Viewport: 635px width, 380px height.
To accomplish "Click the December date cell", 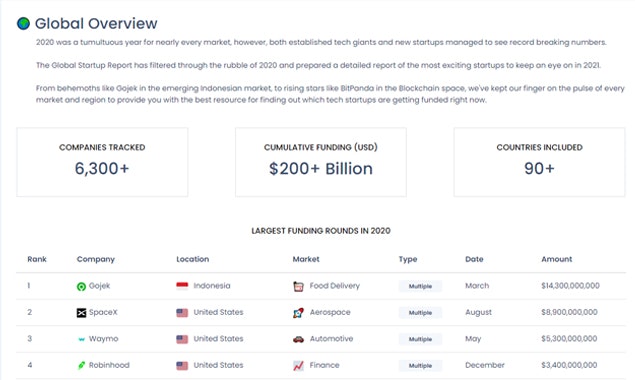I will [x=485, y=365].
